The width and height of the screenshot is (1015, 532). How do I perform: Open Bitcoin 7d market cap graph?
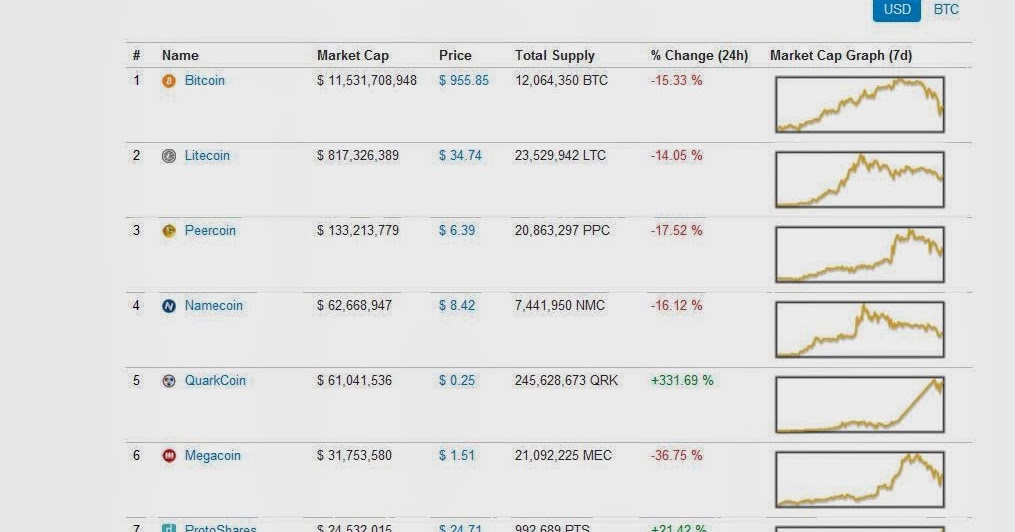tap(859, 105)
